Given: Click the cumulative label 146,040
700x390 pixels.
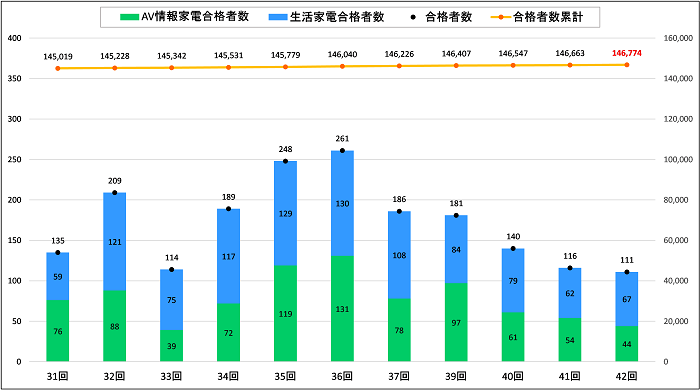Looking at the screenshot, I should pyautogui.click(x=342, y=54).
